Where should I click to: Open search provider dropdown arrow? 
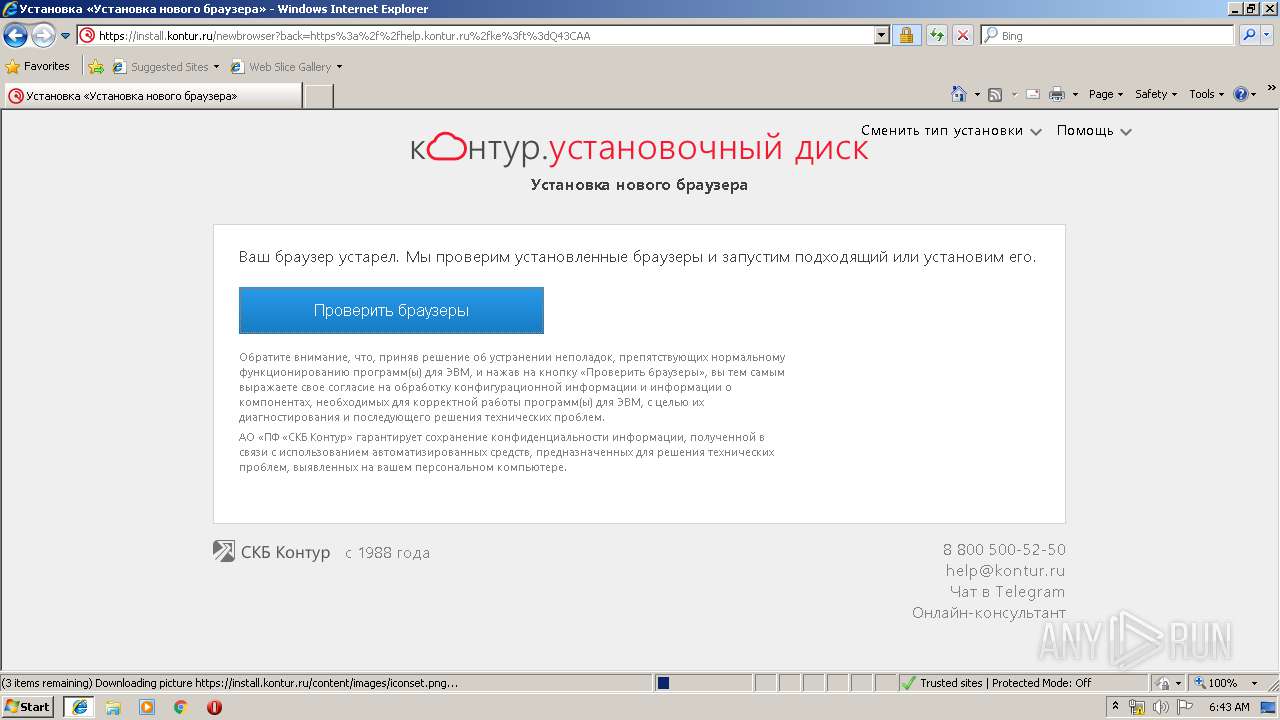[x=1267, y=35]
